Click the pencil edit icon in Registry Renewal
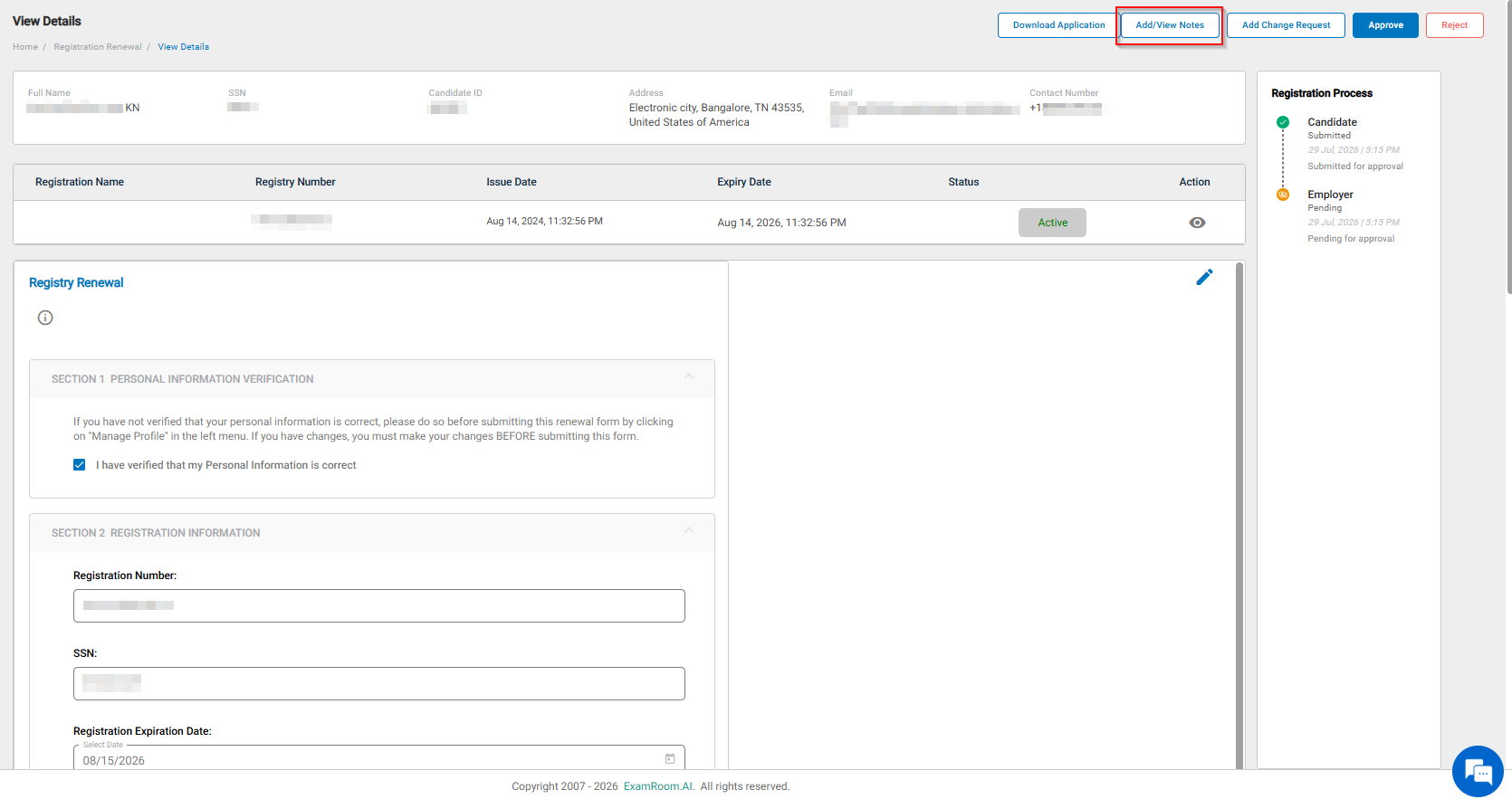 point(1204,277)
